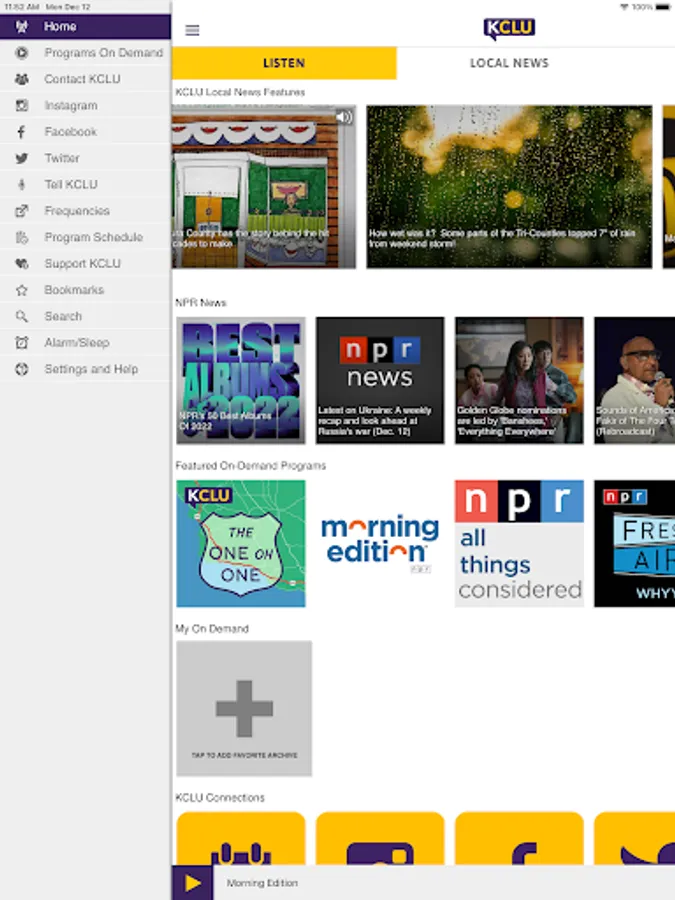Click the Tell KCLU microphone icon

tap(21, 185)
